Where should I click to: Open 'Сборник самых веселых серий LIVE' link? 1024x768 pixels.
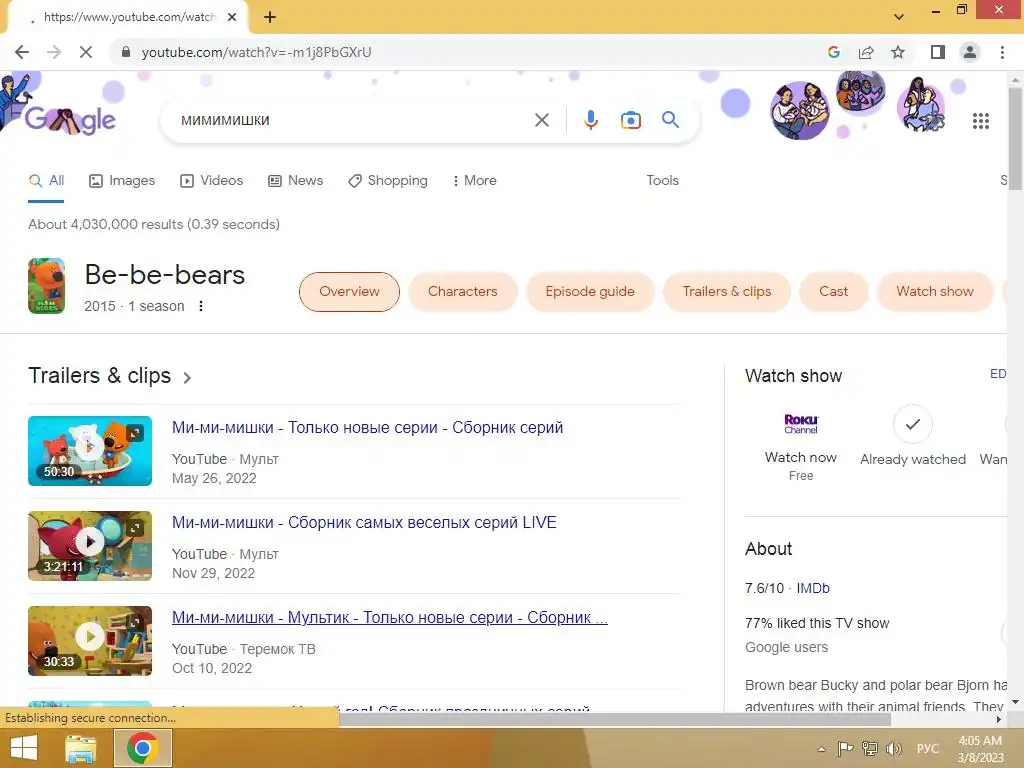pos(364,522)
